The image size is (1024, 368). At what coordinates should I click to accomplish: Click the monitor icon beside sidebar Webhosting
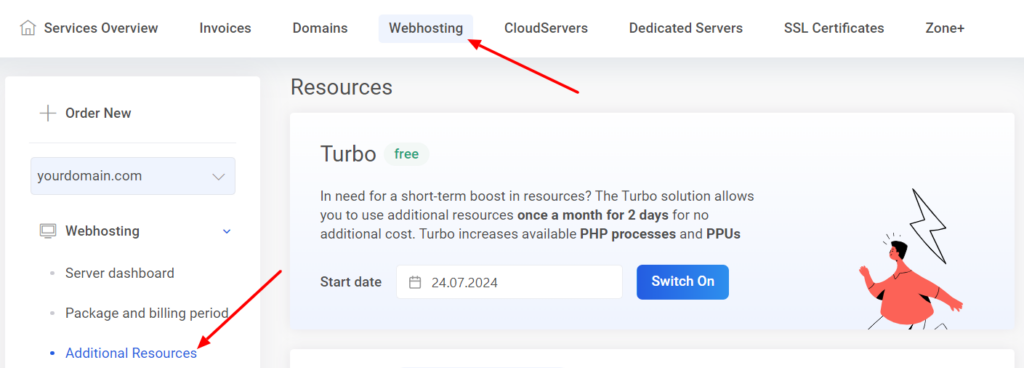pos(48,231)
